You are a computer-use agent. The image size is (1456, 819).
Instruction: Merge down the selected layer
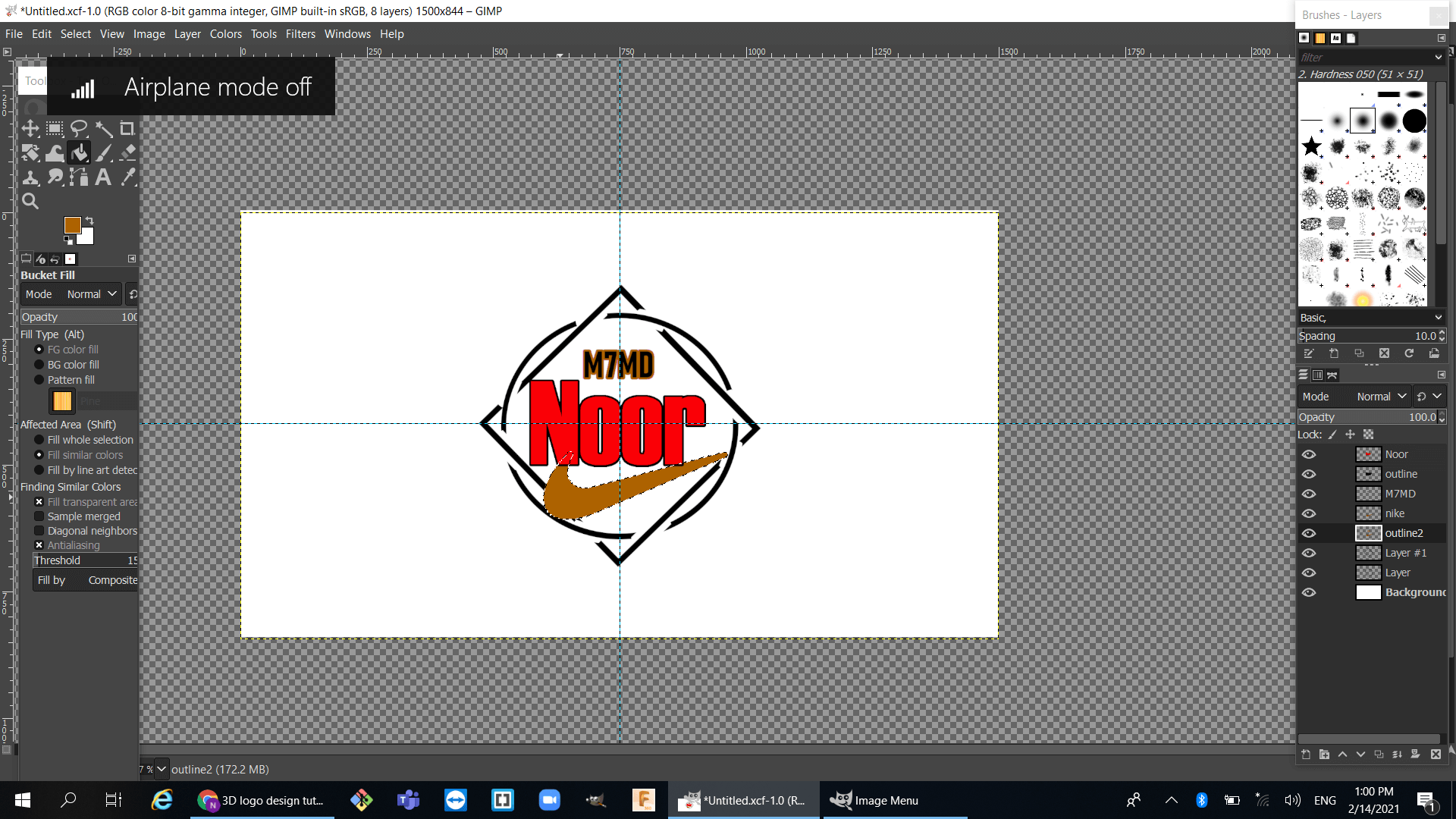1397,755
